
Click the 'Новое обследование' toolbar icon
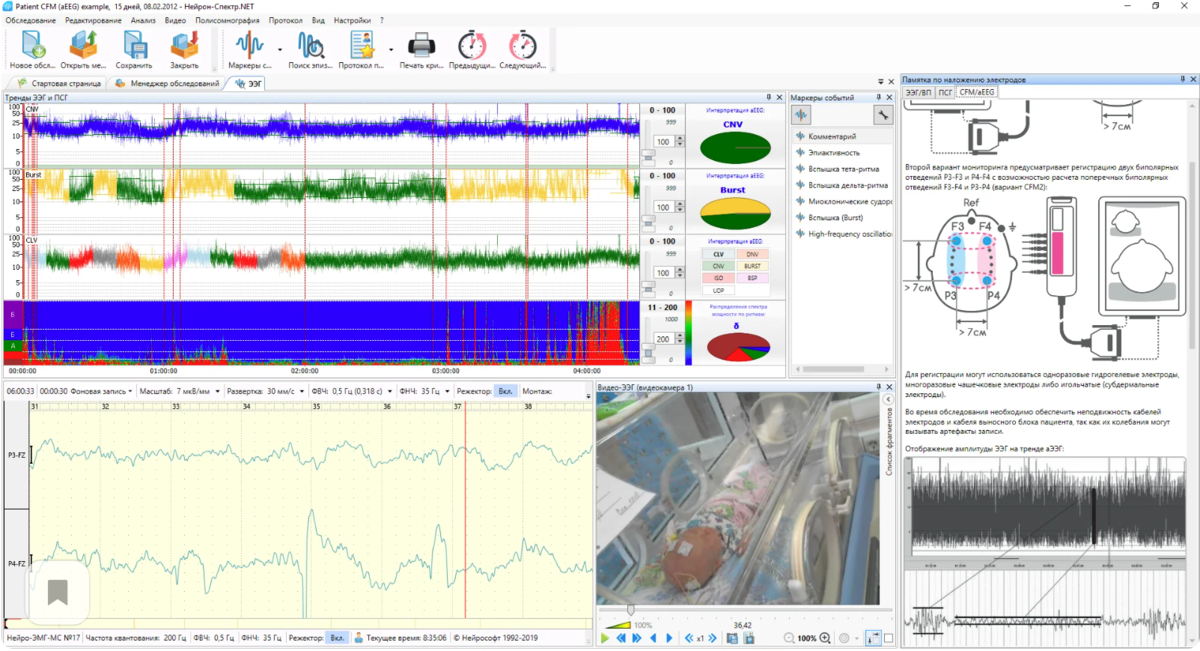pyautogui.click(x=34, y=45)
